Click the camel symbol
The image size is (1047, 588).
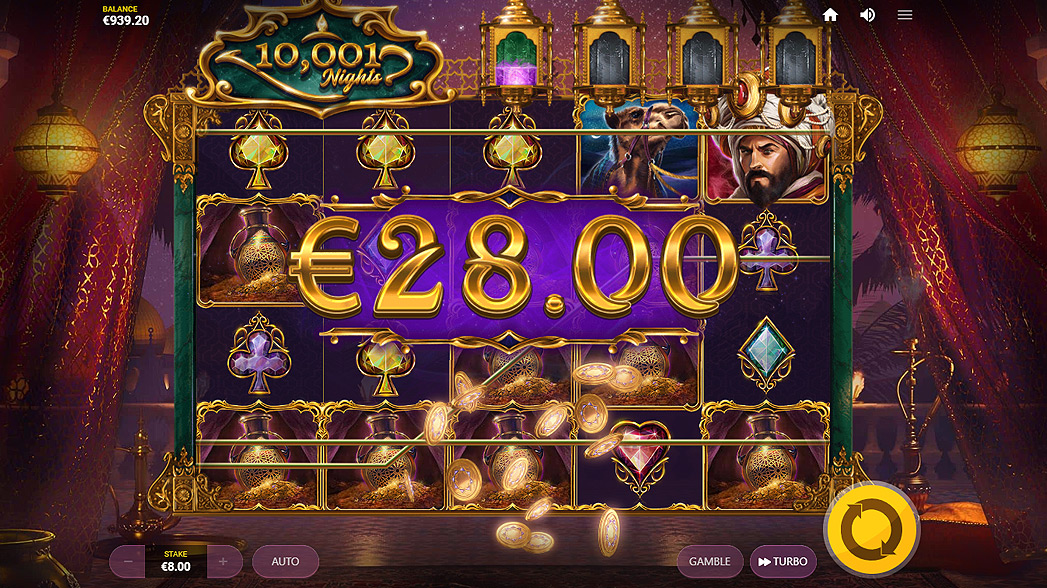[638, 152]
